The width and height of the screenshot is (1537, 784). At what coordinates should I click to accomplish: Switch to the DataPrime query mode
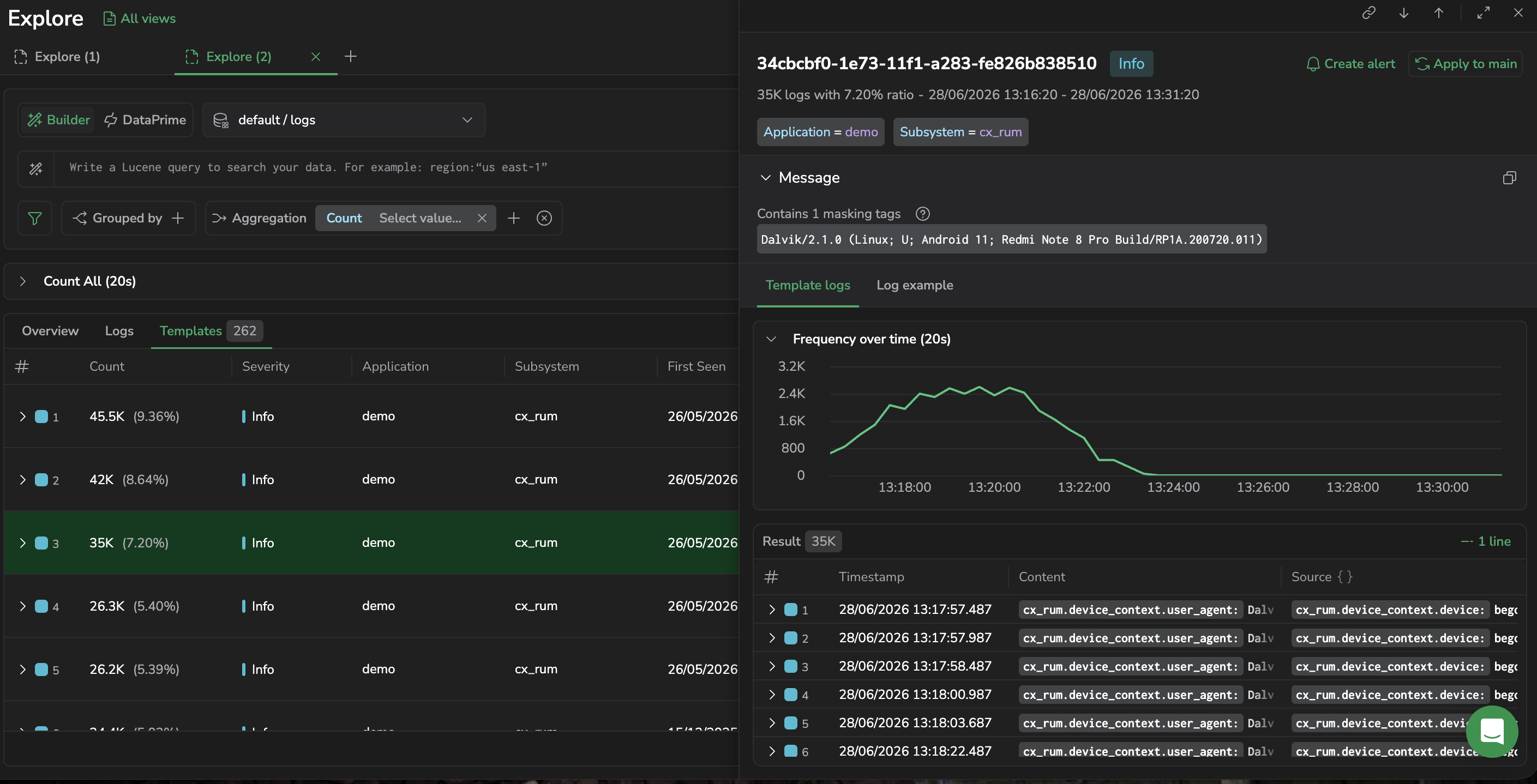coord(145,120)
